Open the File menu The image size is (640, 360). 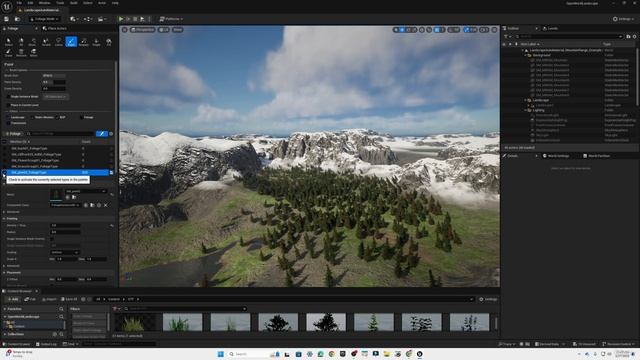pyautogui.click(x=19, y=3)
